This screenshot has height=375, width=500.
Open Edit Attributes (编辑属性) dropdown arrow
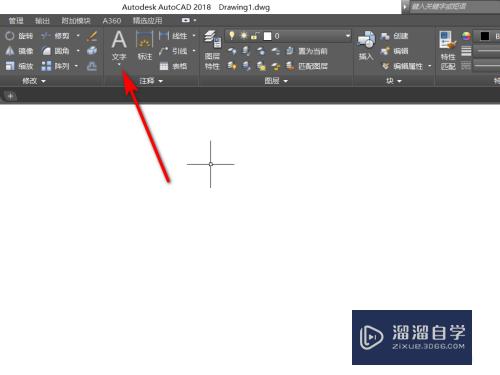429,66
